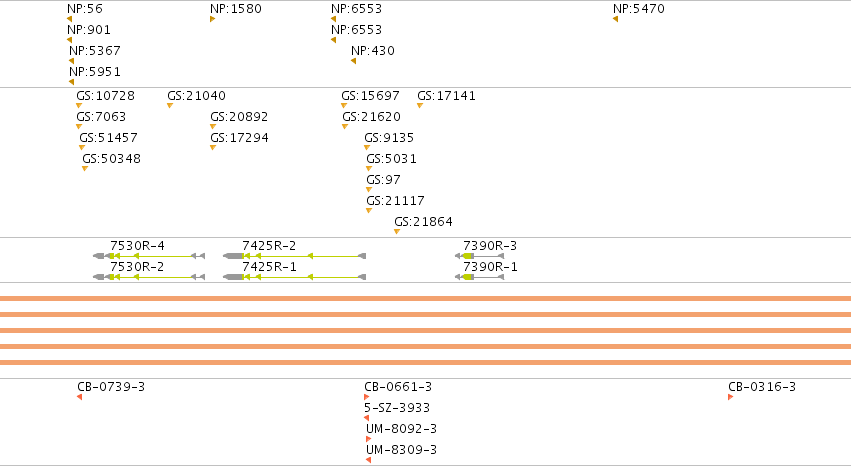
Task: Click the down-triangle marker under GS:97
Action: tap(369, 190)
